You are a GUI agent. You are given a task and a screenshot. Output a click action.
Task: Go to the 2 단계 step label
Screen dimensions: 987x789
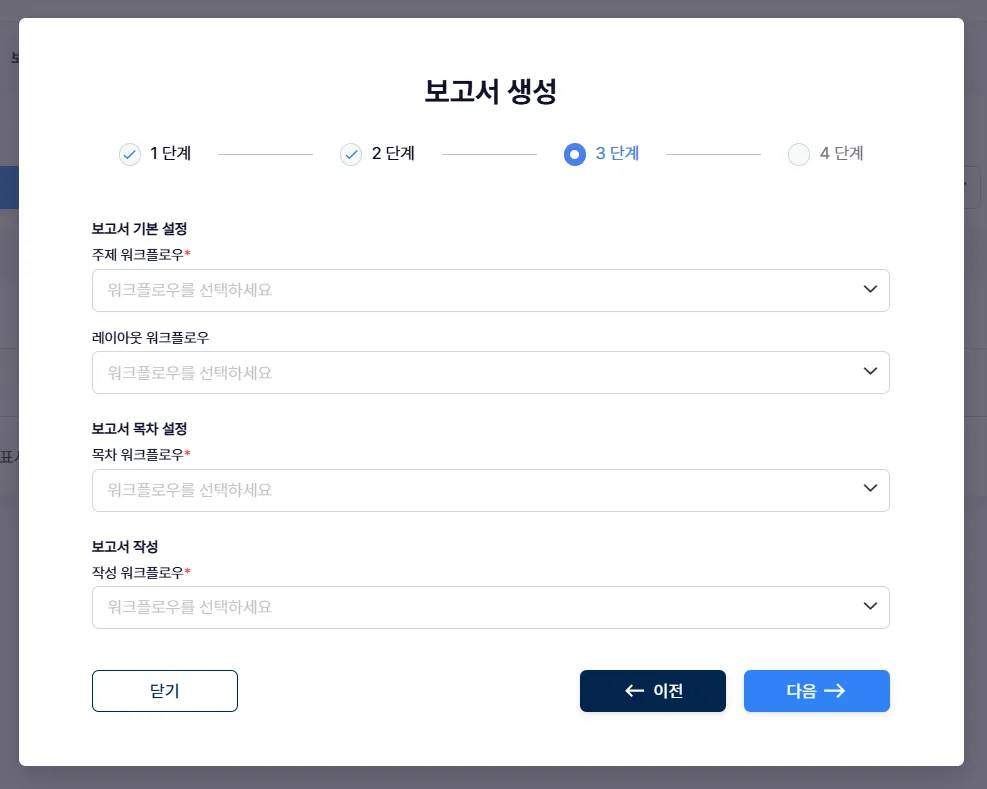[393, 154]
